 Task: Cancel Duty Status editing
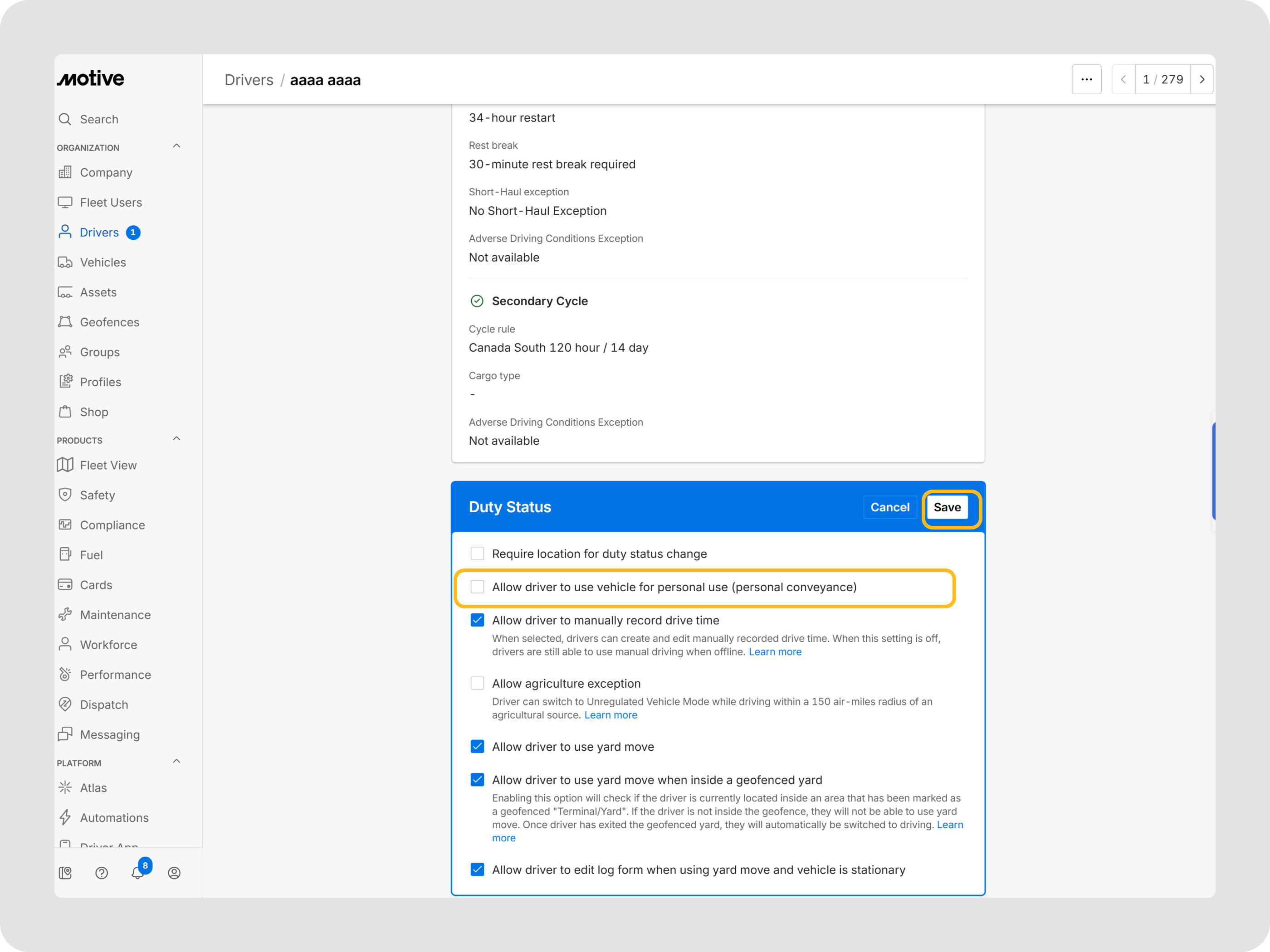890,507
